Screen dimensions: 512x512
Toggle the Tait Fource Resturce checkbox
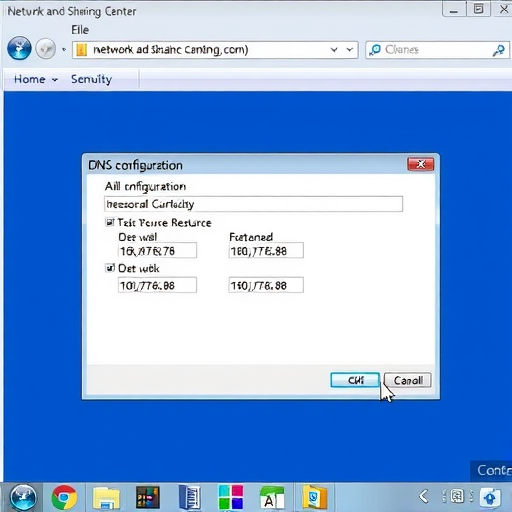coord(109,222)
